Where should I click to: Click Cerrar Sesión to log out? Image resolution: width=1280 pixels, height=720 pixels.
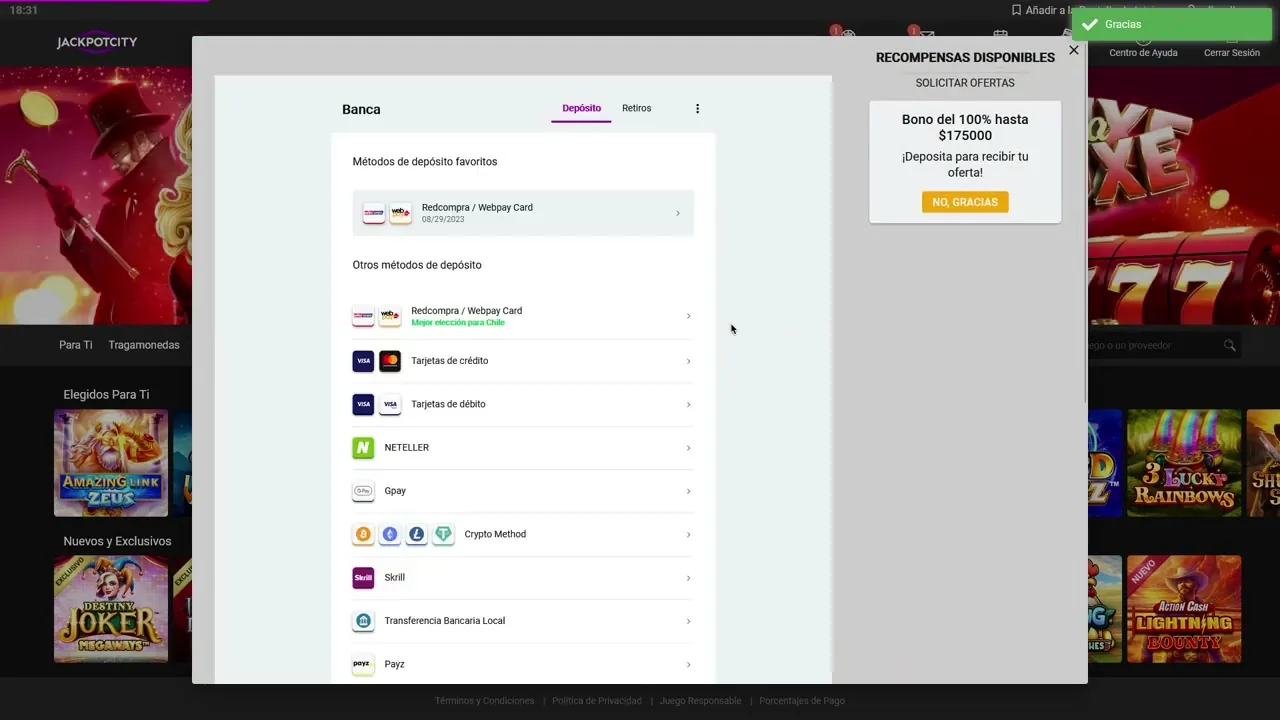(x=1232, y=53)
